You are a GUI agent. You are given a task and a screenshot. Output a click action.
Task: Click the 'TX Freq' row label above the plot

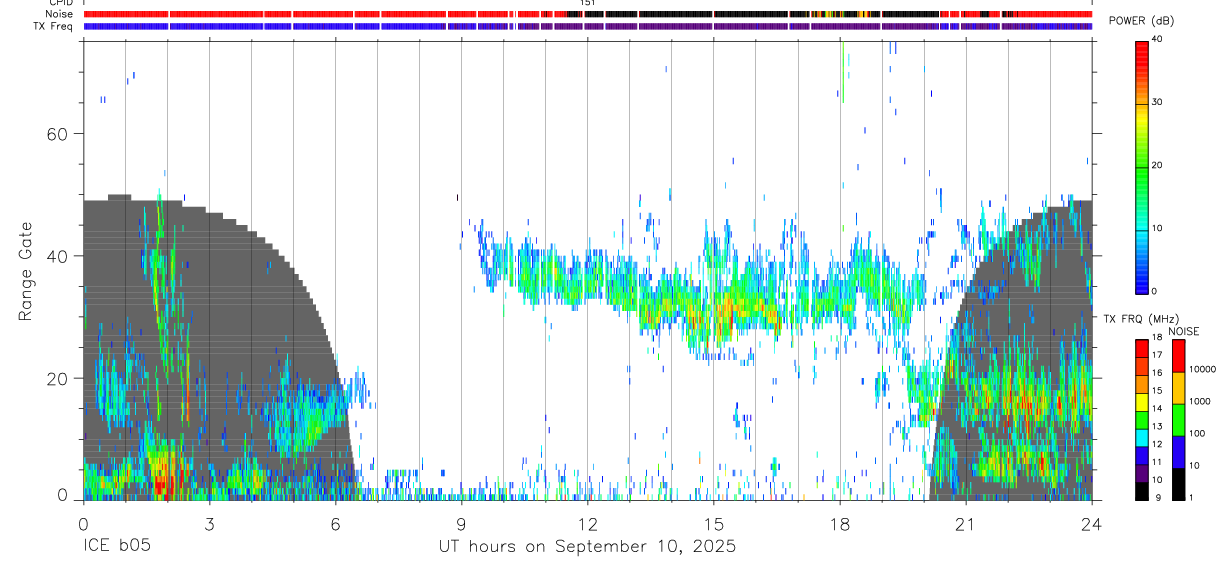(54, 26)
